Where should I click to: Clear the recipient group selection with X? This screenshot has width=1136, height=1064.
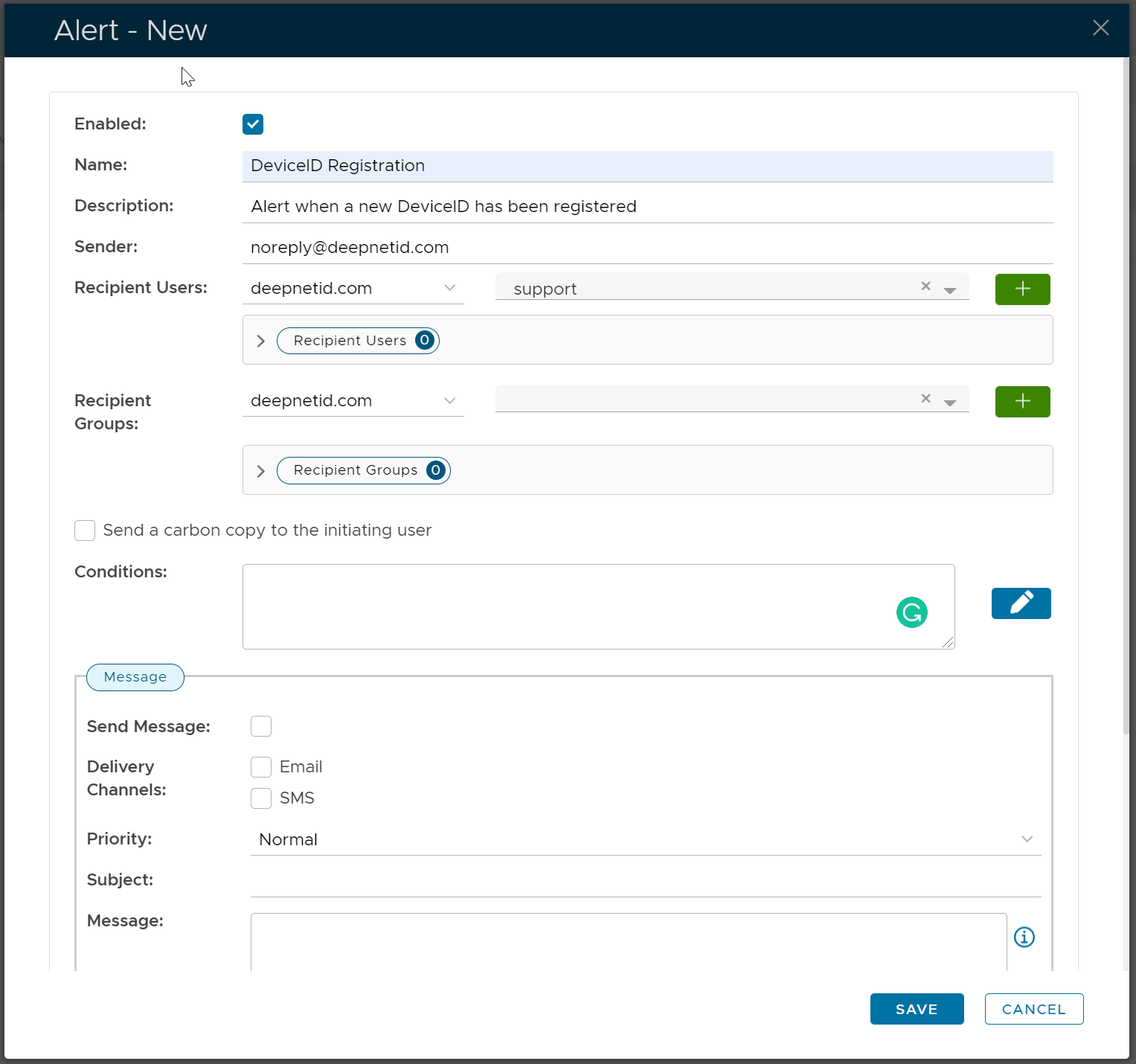tap(925, 399)
